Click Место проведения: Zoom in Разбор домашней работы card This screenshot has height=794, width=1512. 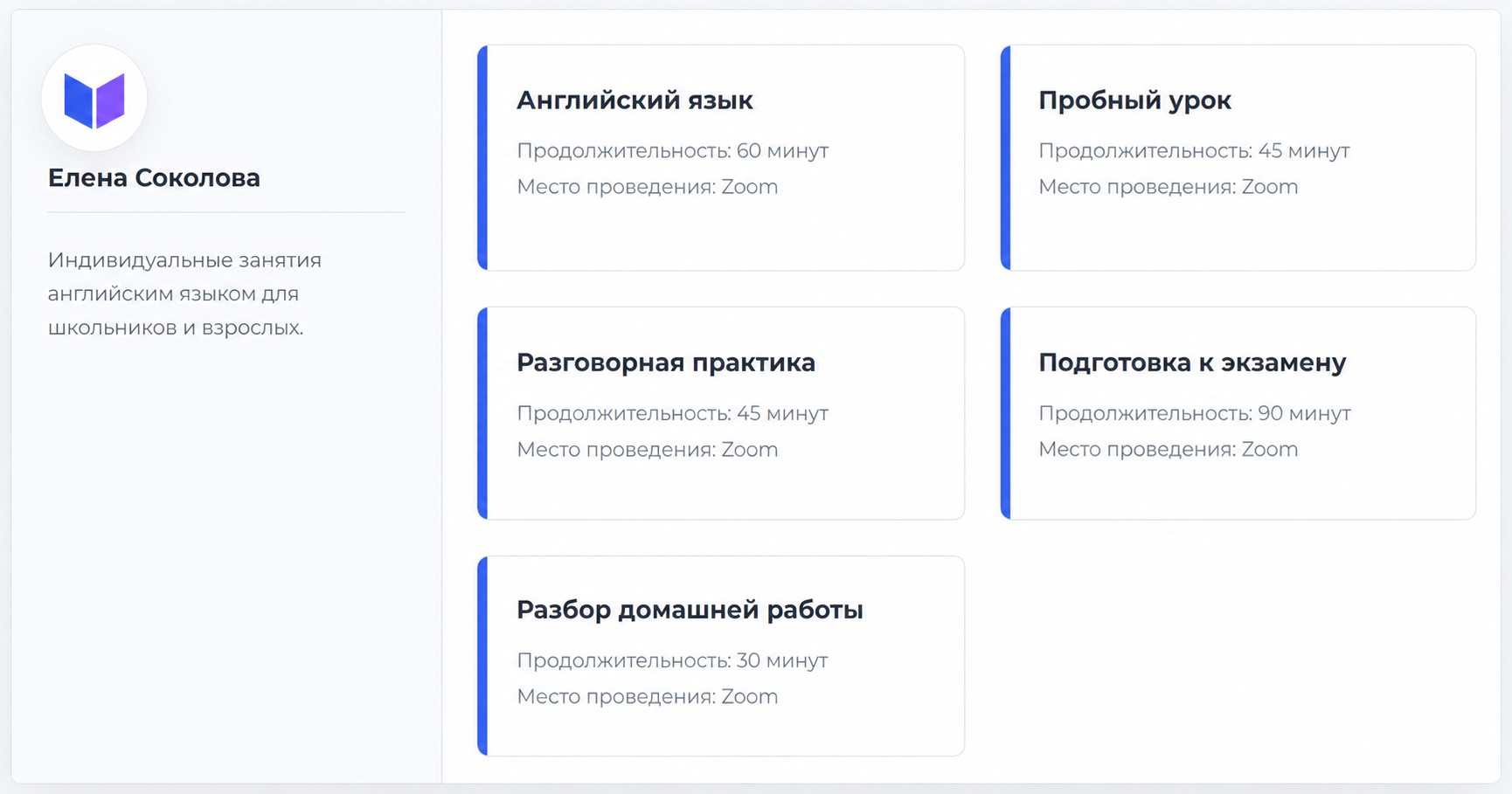[648, 697]
